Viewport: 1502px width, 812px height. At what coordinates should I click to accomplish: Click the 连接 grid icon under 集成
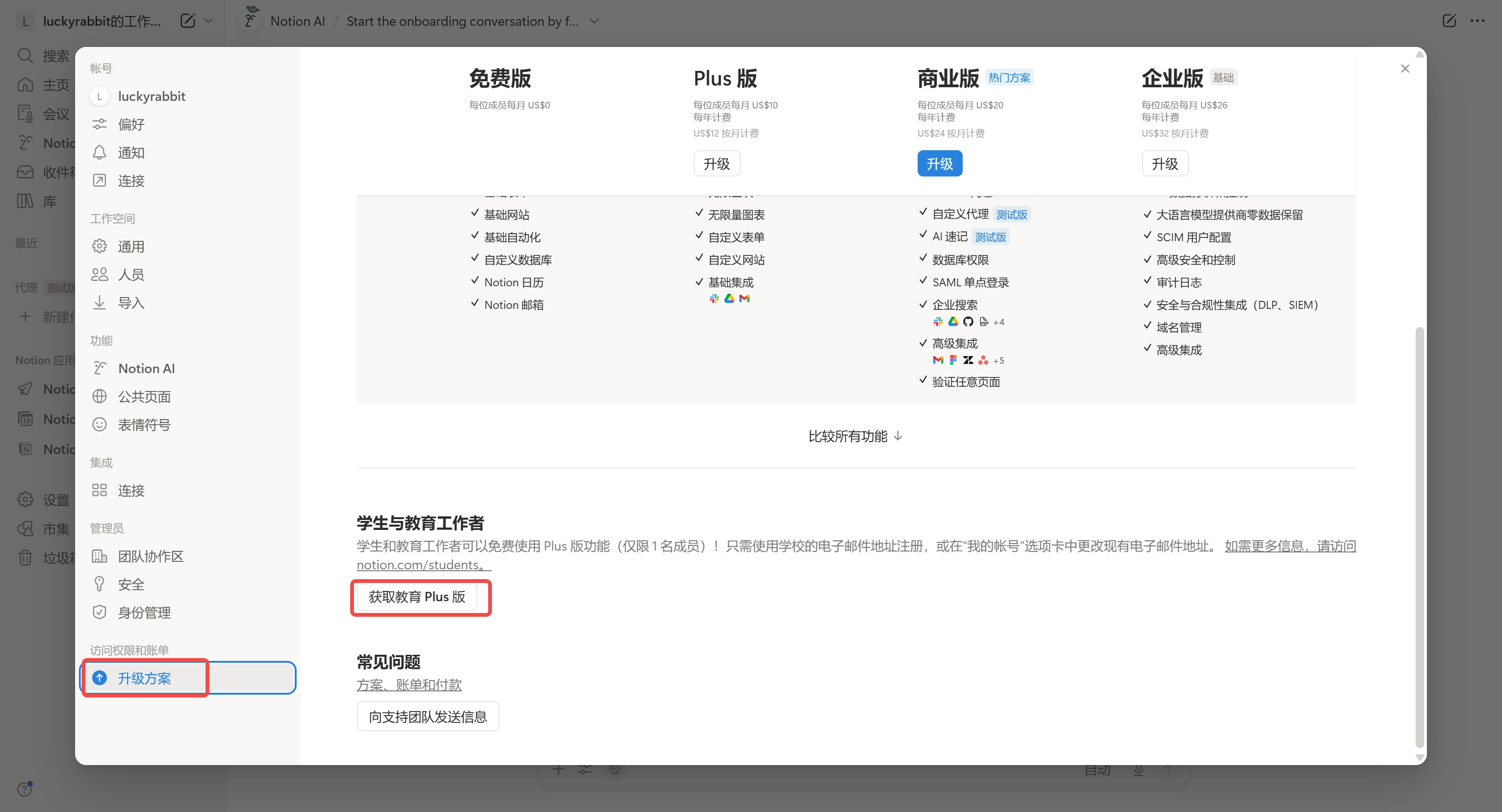(x=100, y=490)
